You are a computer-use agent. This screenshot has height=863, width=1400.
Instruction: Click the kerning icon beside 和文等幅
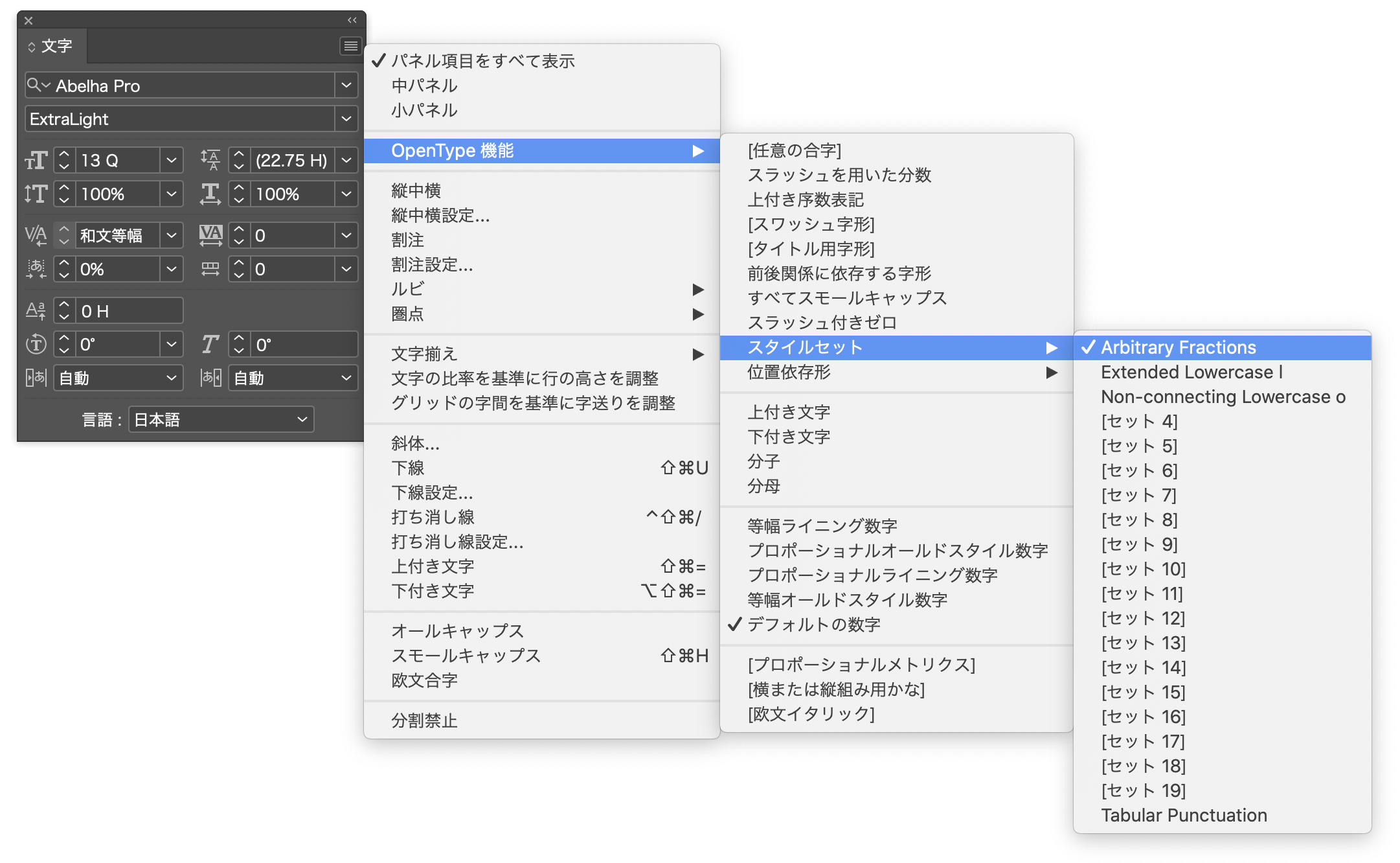36,235
